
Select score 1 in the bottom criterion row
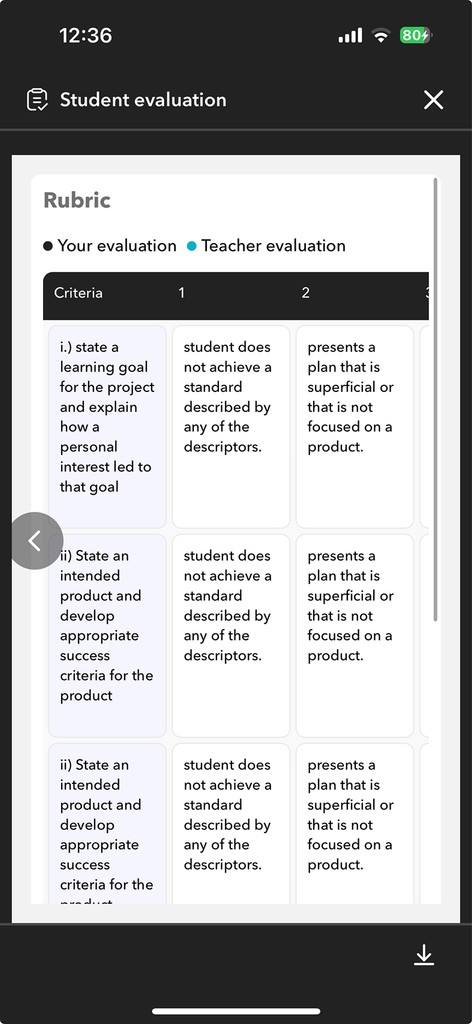pos(231,824)
